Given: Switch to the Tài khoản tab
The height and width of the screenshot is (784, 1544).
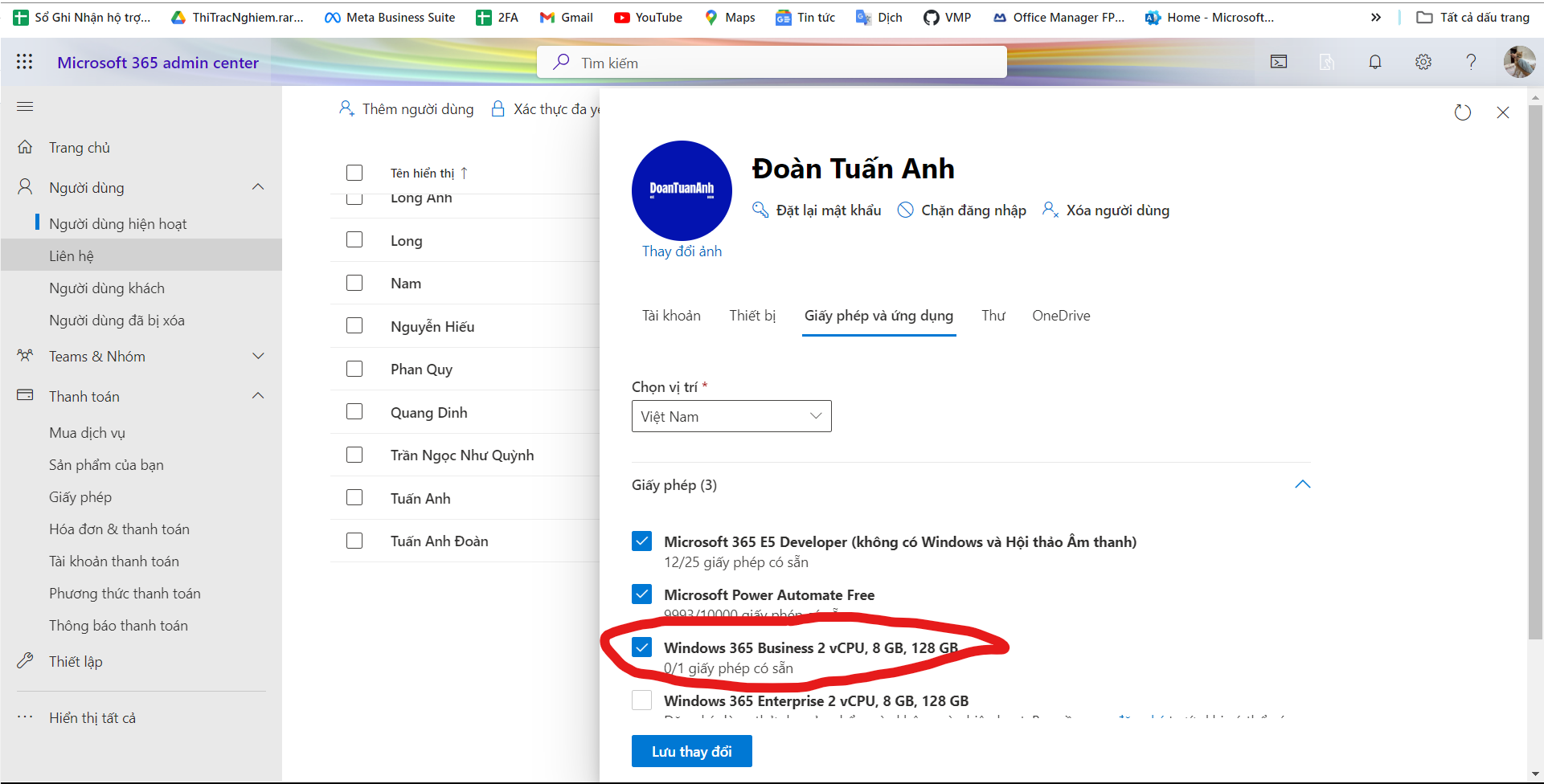Looking at the screenshot, I should 671,316.
